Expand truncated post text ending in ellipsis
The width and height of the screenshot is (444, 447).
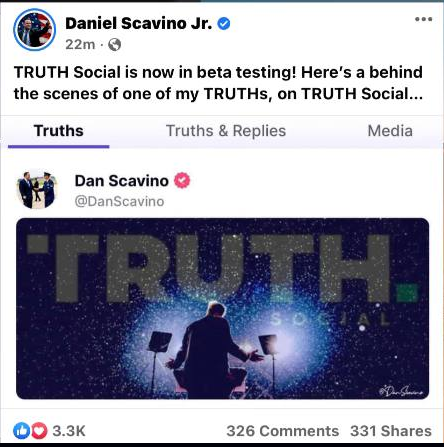[416, 94]
